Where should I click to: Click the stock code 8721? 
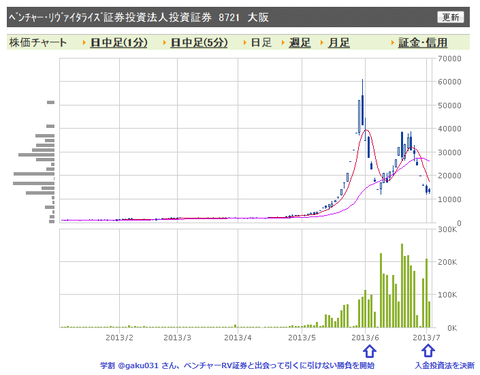tap(229, 17)
